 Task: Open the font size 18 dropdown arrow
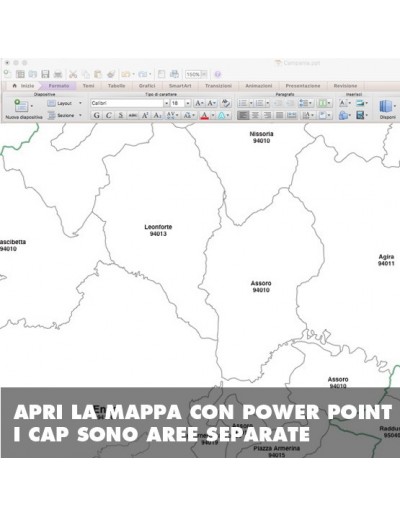[x=188, y=103]
